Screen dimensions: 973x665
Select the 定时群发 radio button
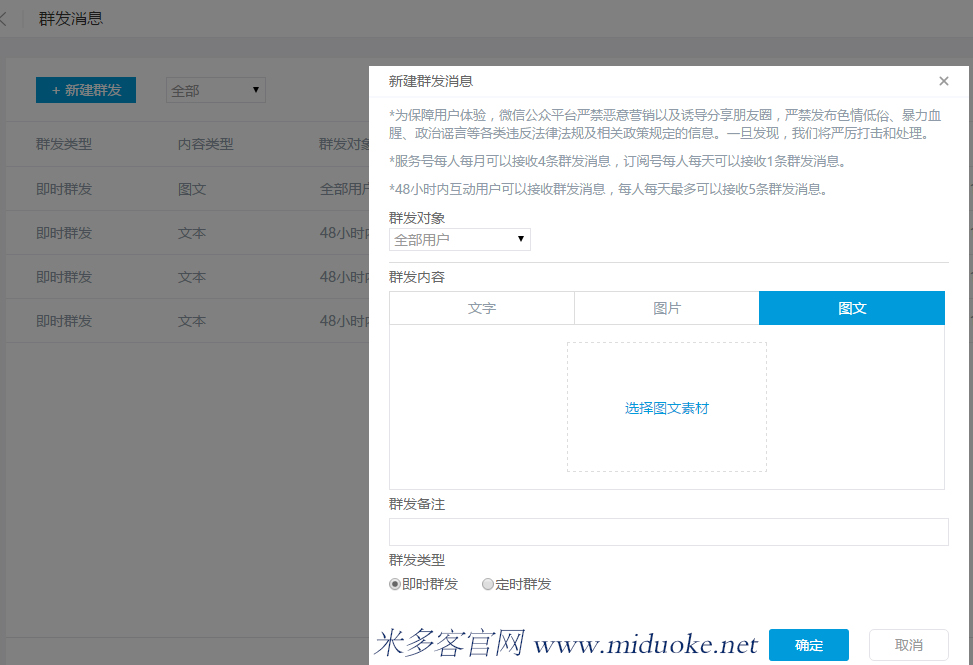tap(488, 584)
